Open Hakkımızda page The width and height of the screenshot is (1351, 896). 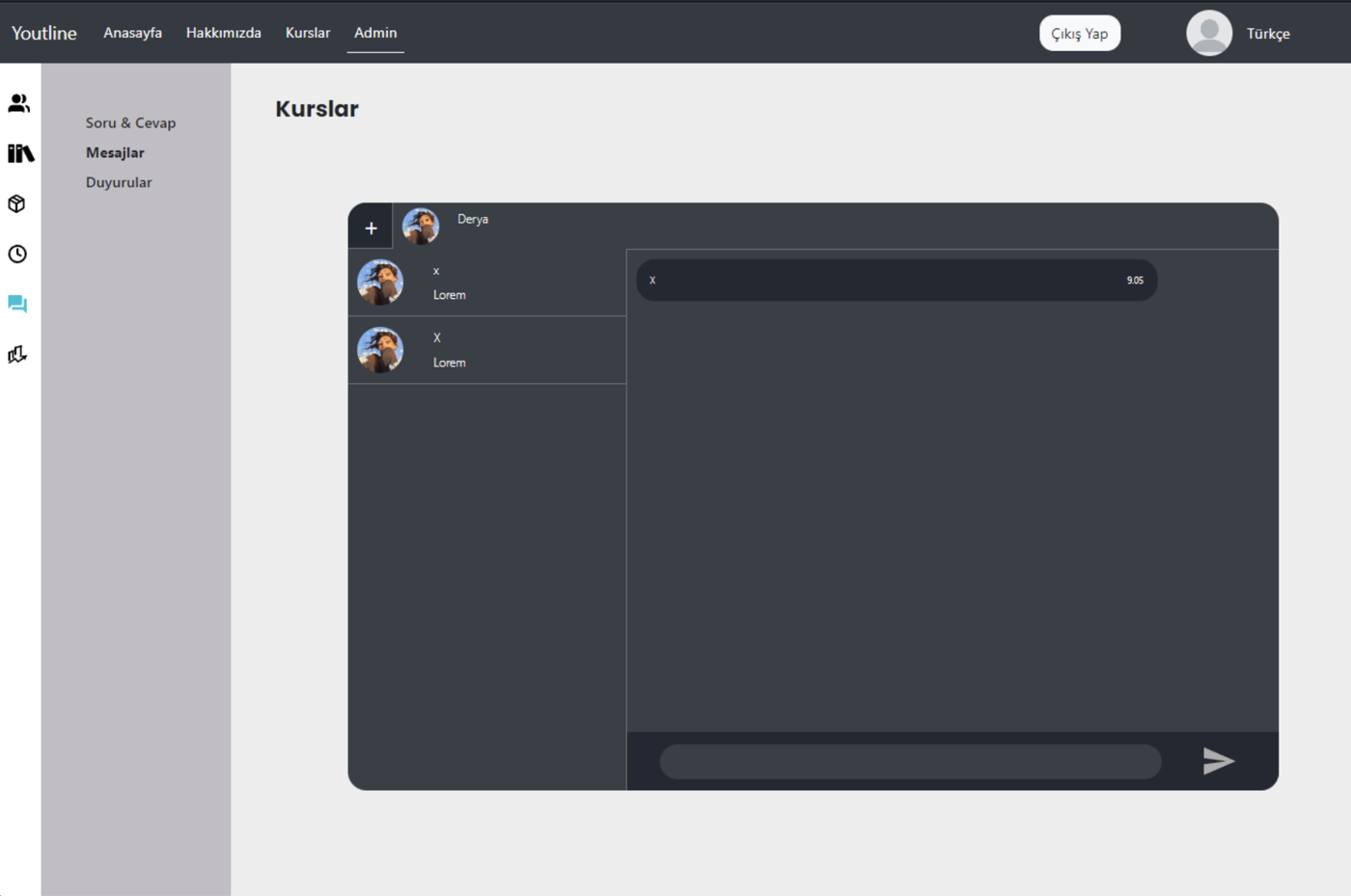click(224, 33)
